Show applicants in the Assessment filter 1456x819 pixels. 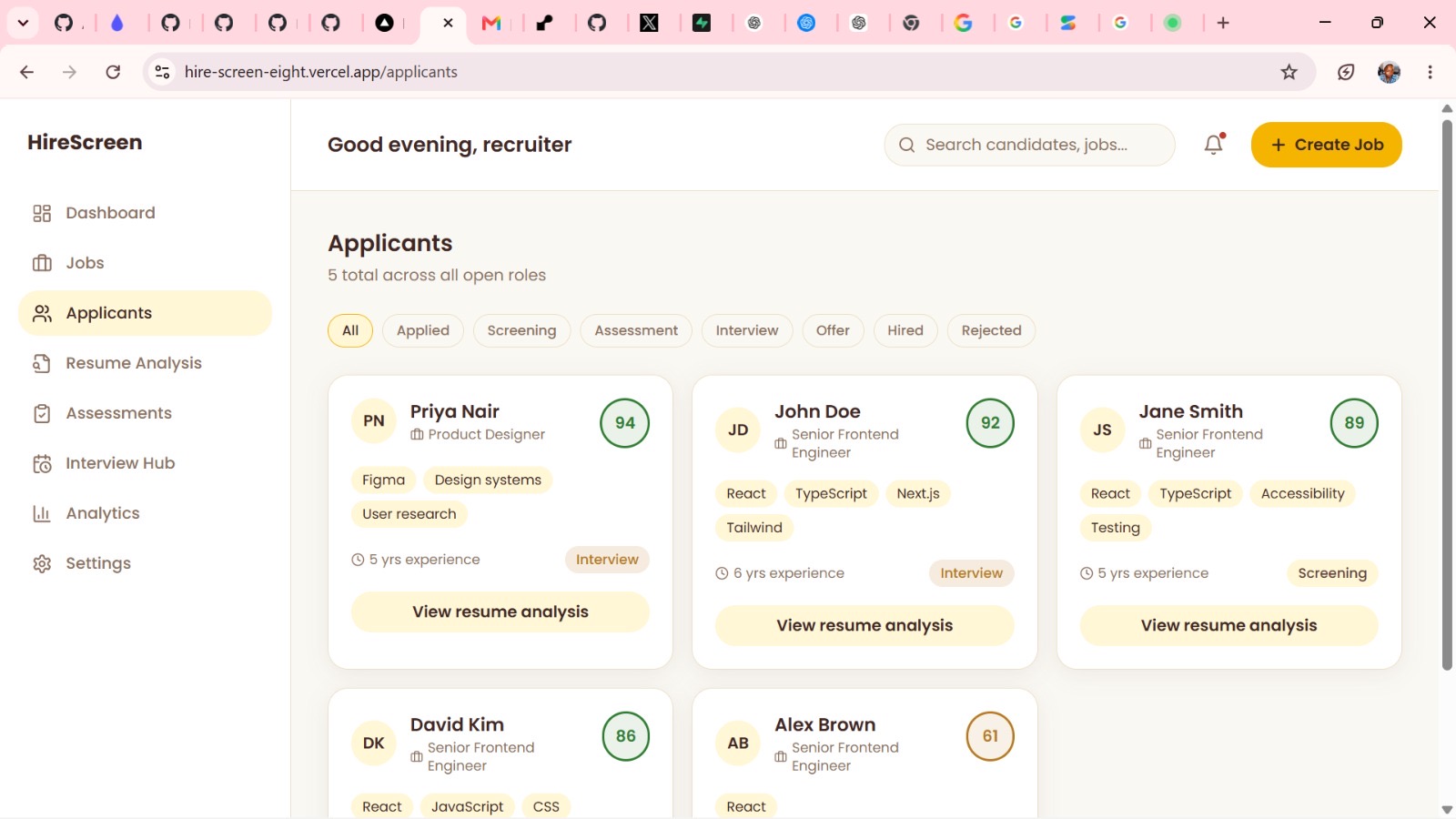coord(636,330)
